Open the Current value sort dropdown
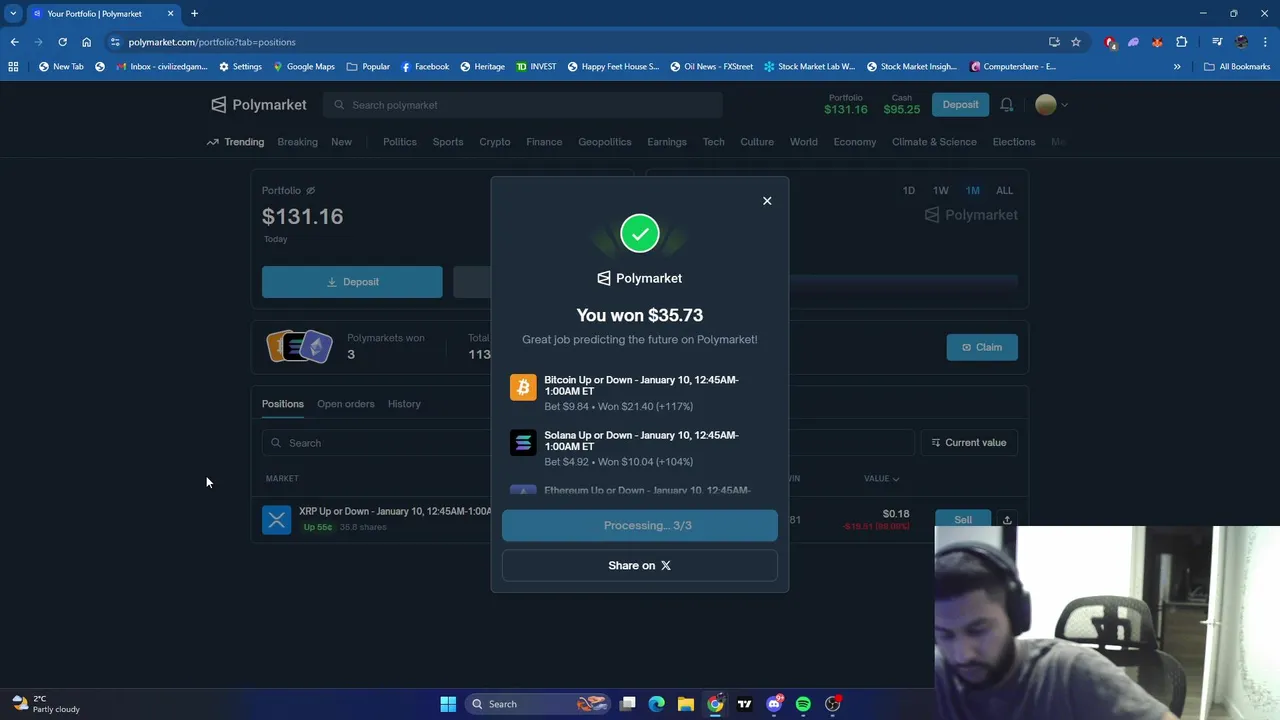 pos(969,443)
